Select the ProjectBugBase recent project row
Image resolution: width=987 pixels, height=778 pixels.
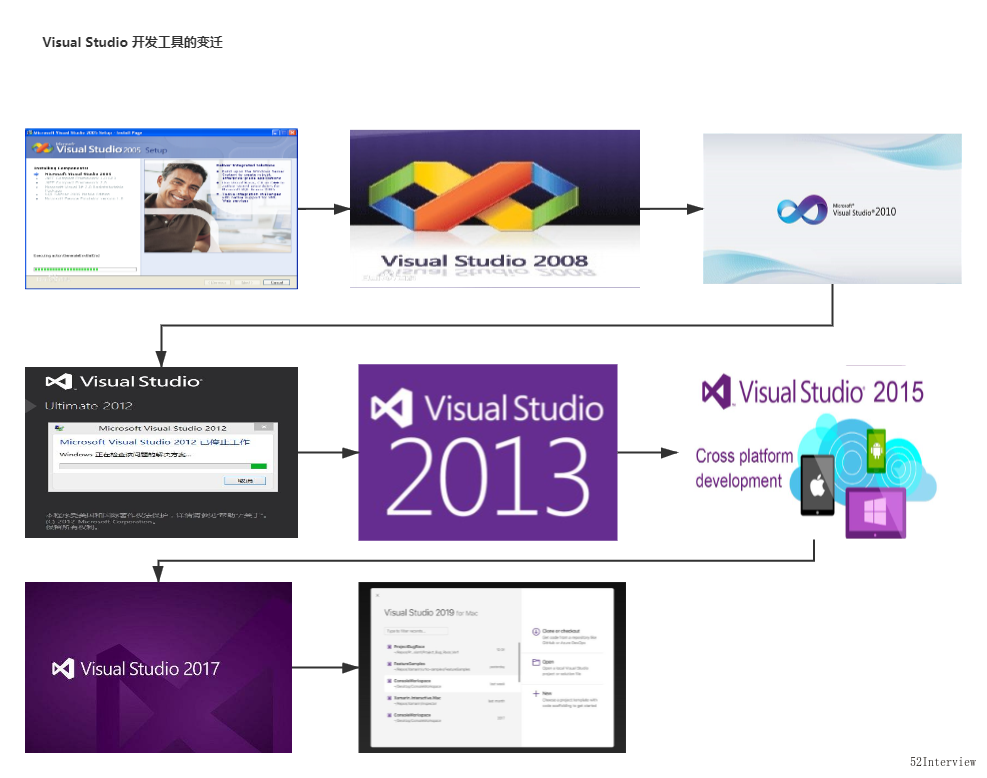pyautogui.click(x=451, y=650)
